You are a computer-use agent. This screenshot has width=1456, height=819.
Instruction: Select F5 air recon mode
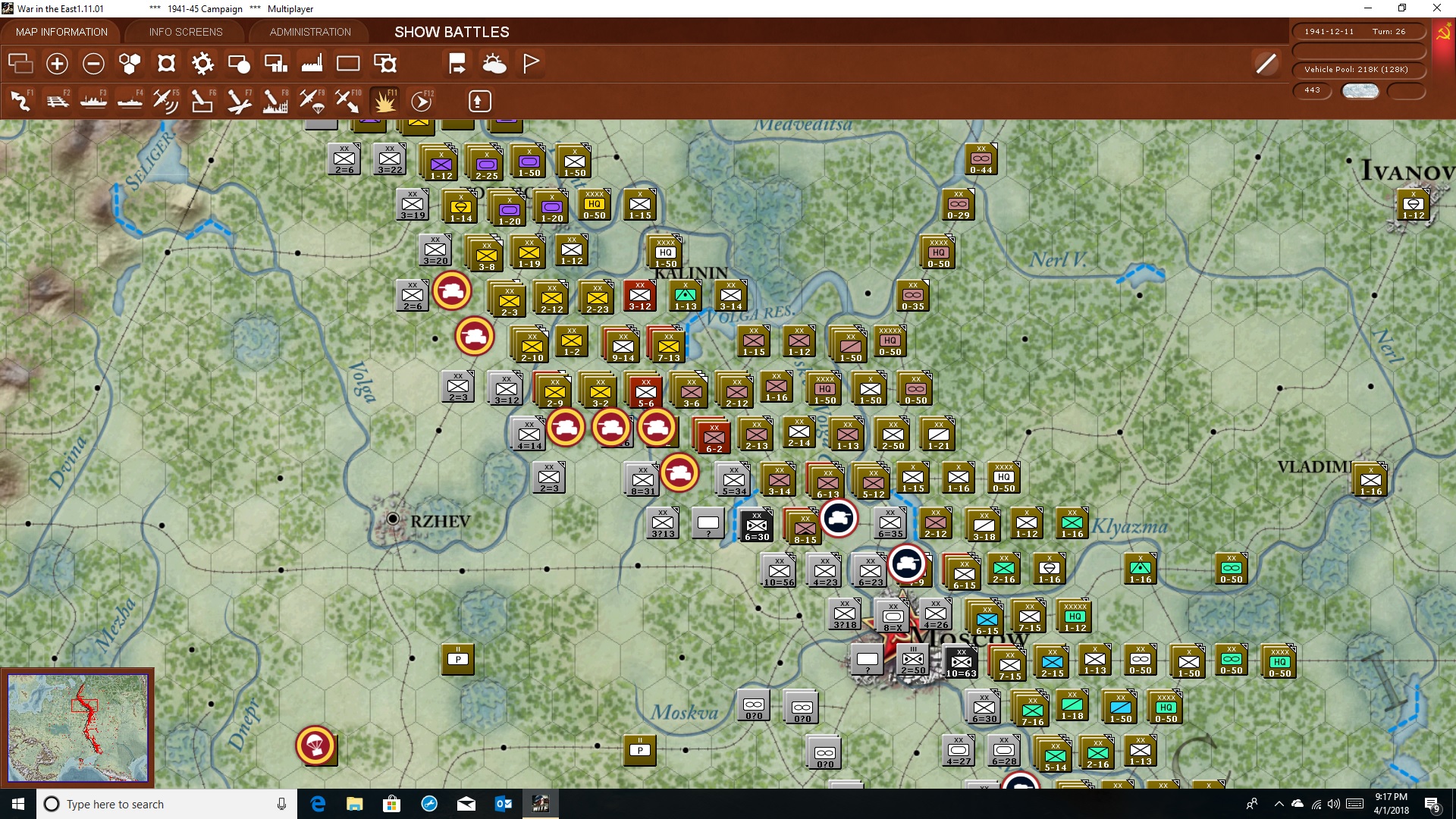(x=166, y=101)
